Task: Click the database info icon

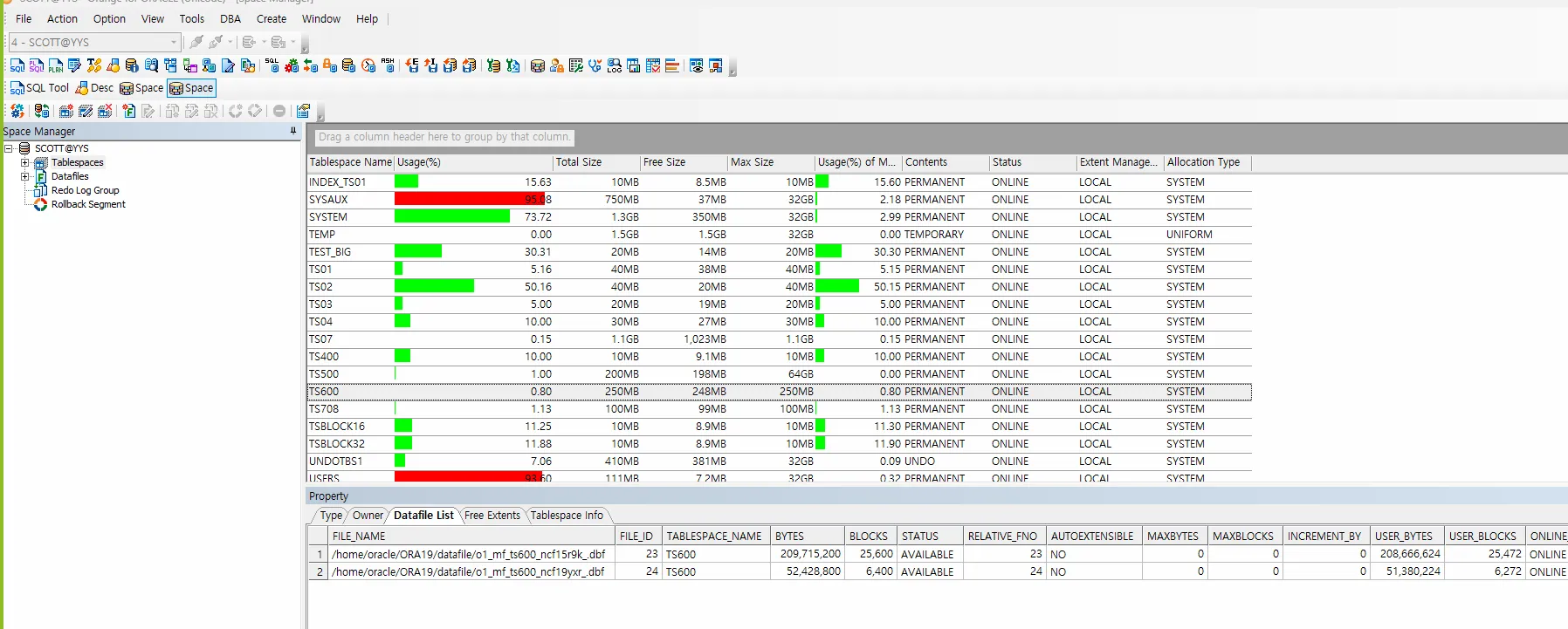Action: click(x=132, y=65)
